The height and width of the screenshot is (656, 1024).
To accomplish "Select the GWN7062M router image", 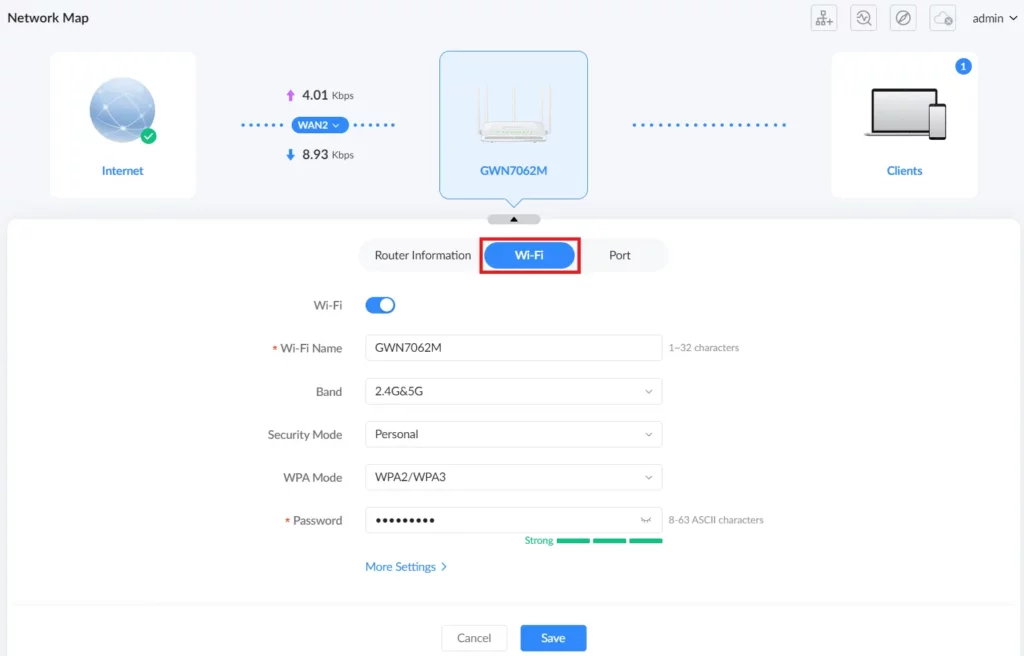I will tap(513, 115).
